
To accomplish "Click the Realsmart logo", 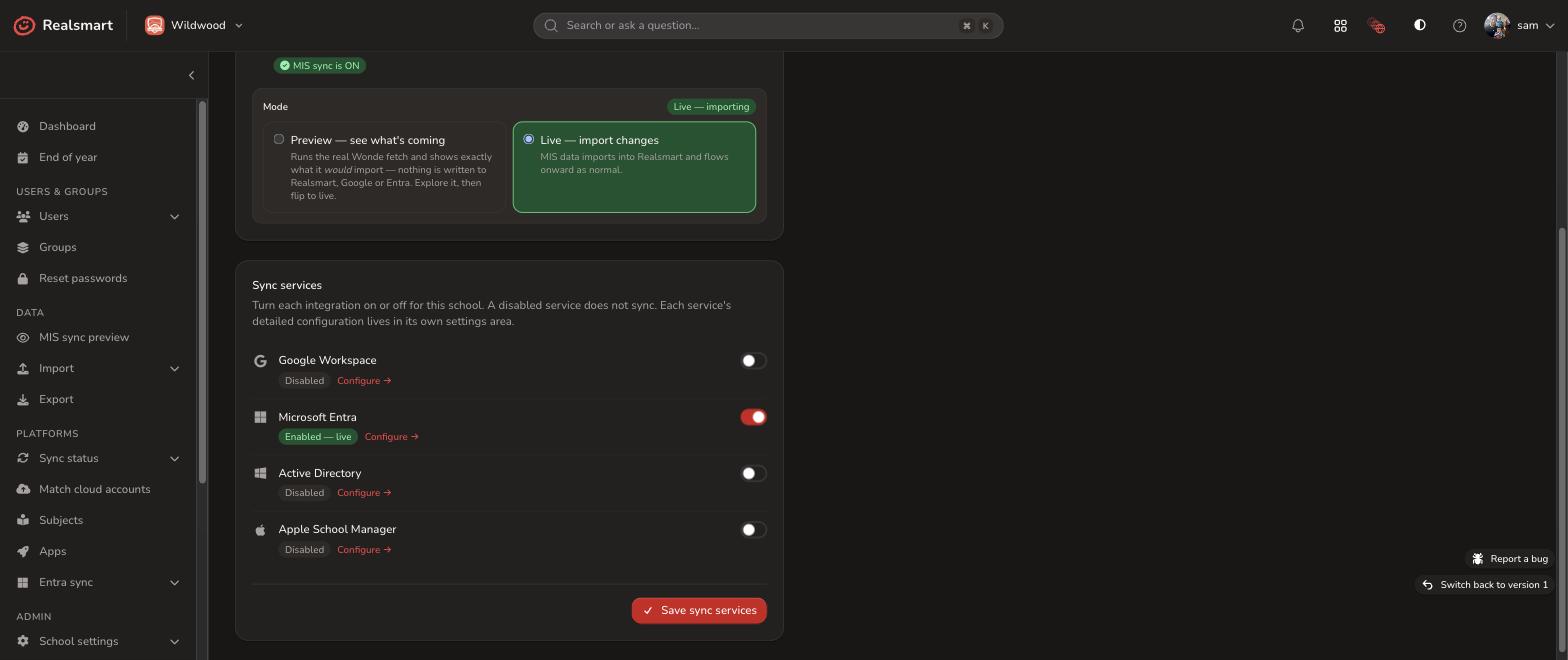I will click(x=63, y=25).
